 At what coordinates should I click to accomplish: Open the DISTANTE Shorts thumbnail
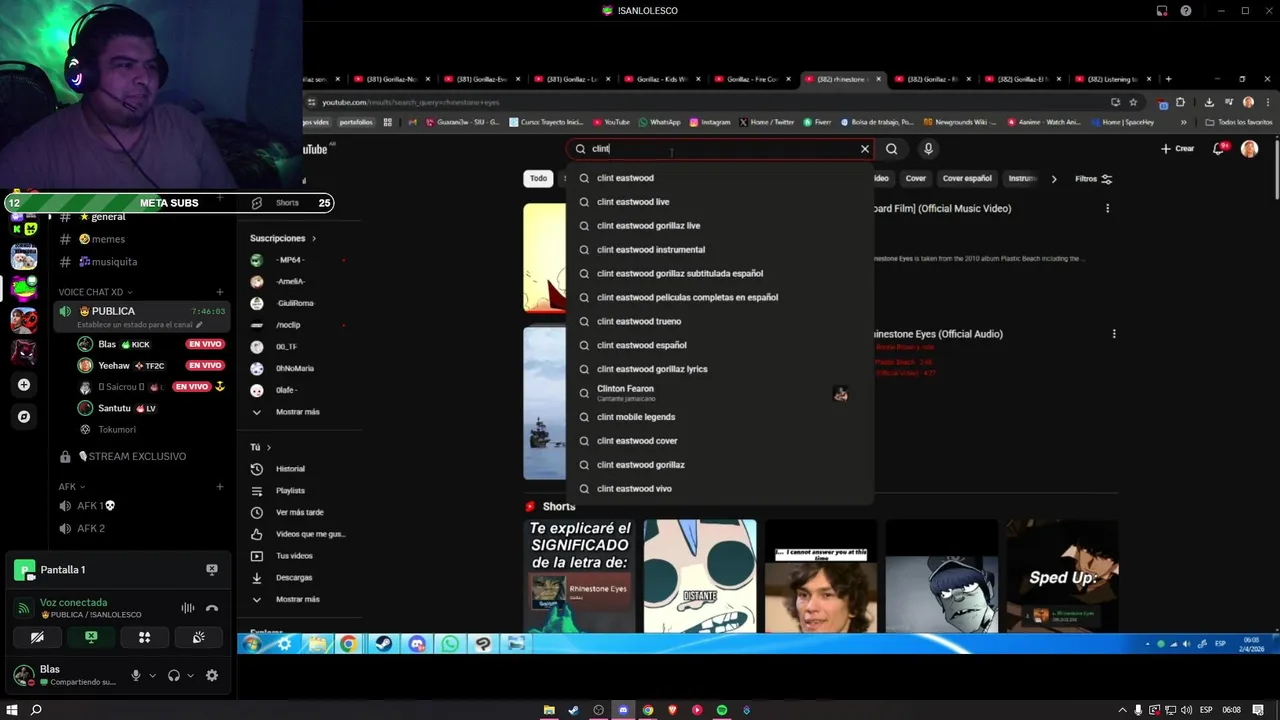(x=700, y=576)
